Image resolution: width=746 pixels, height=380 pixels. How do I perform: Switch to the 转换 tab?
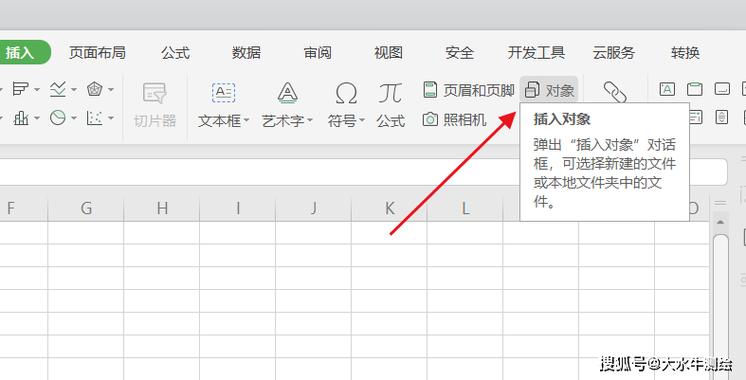coord(685,52)
